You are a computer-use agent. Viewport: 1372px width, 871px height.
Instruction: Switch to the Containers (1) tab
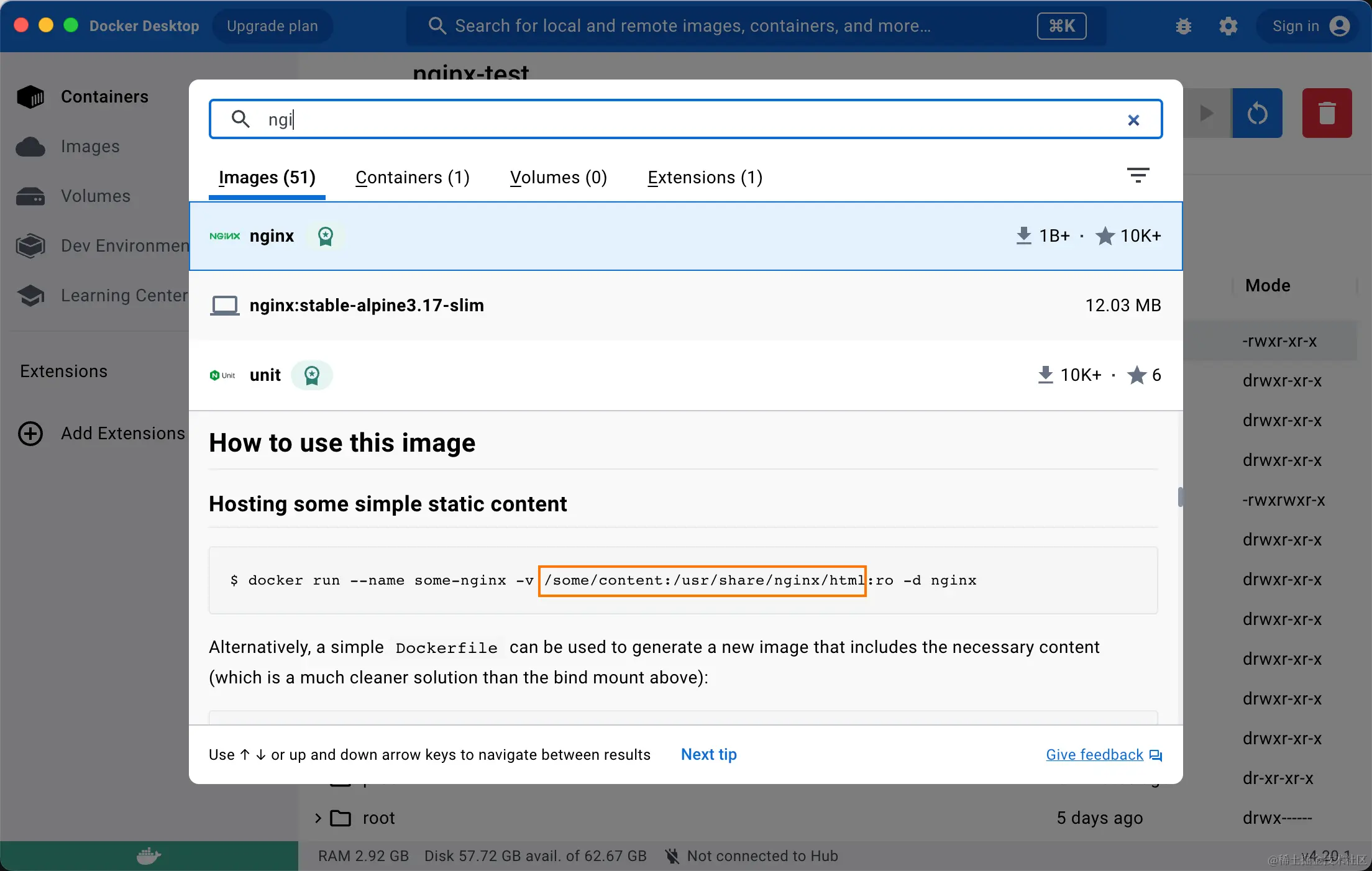point(412,178)
